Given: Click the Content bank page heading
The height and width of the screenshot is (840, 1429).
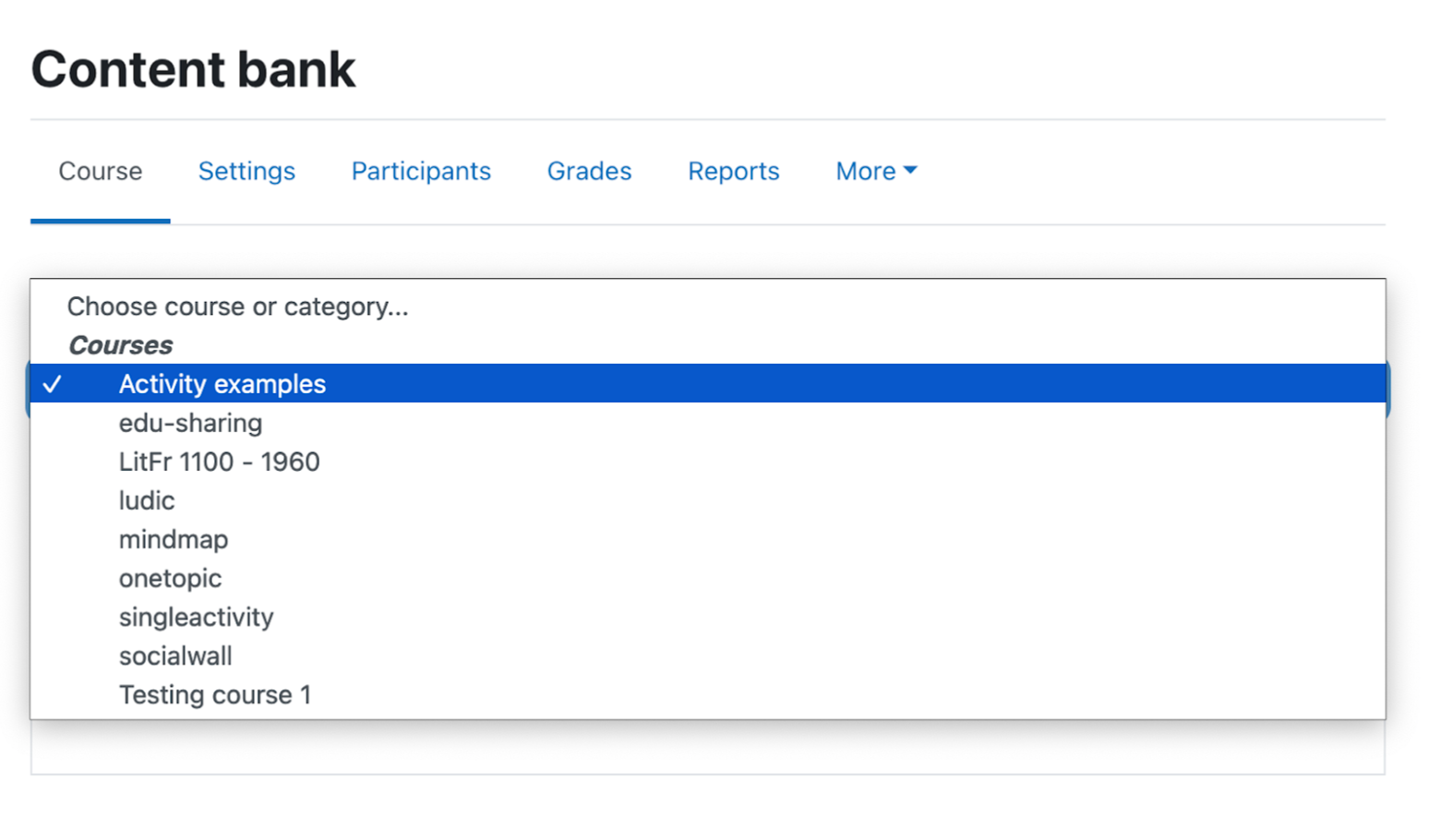Looking at the screenshot, I should (193, 69).
